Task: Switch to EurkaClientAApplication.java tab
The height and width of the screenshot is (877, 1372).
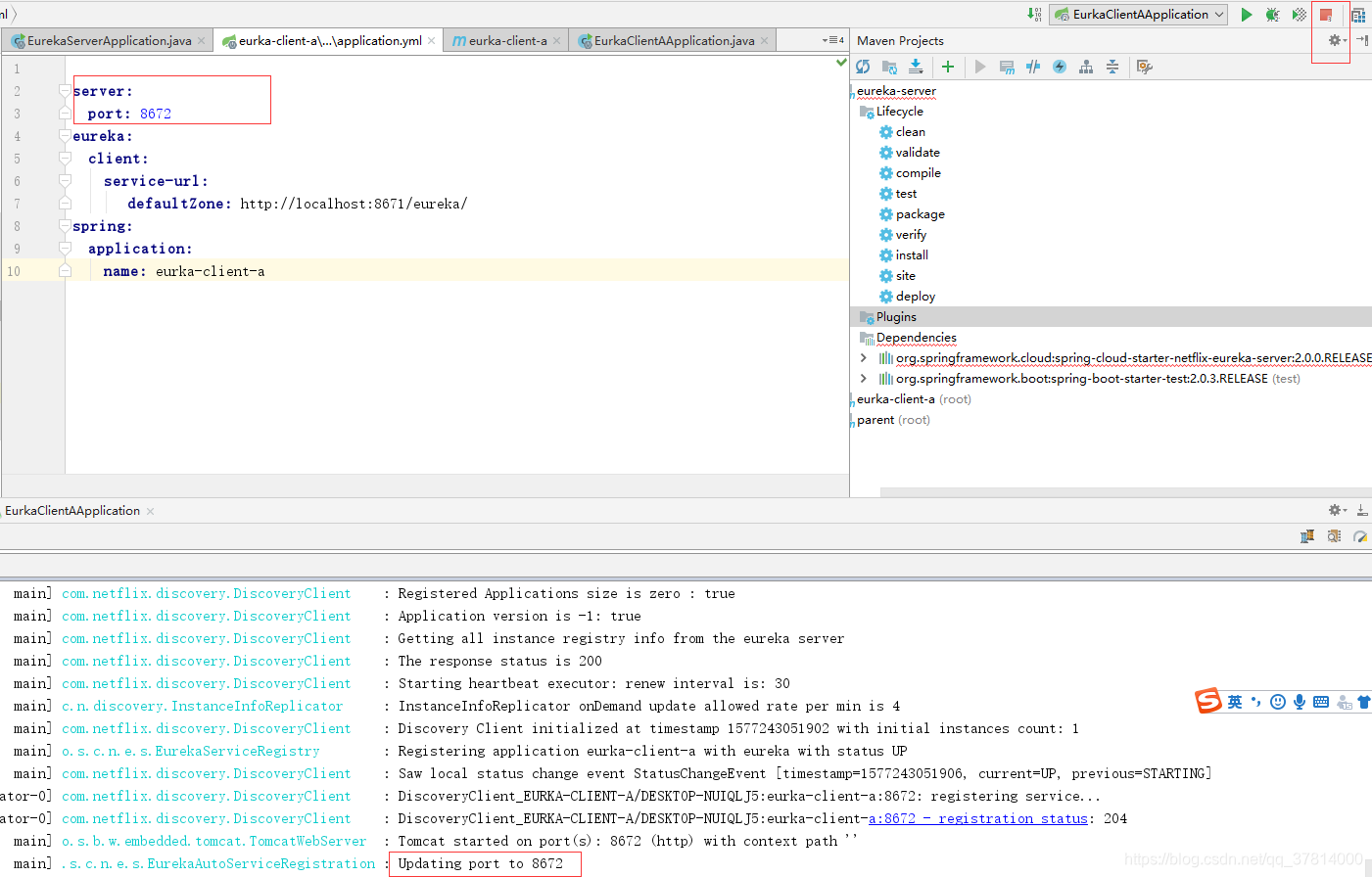Action: coord(673,40)
